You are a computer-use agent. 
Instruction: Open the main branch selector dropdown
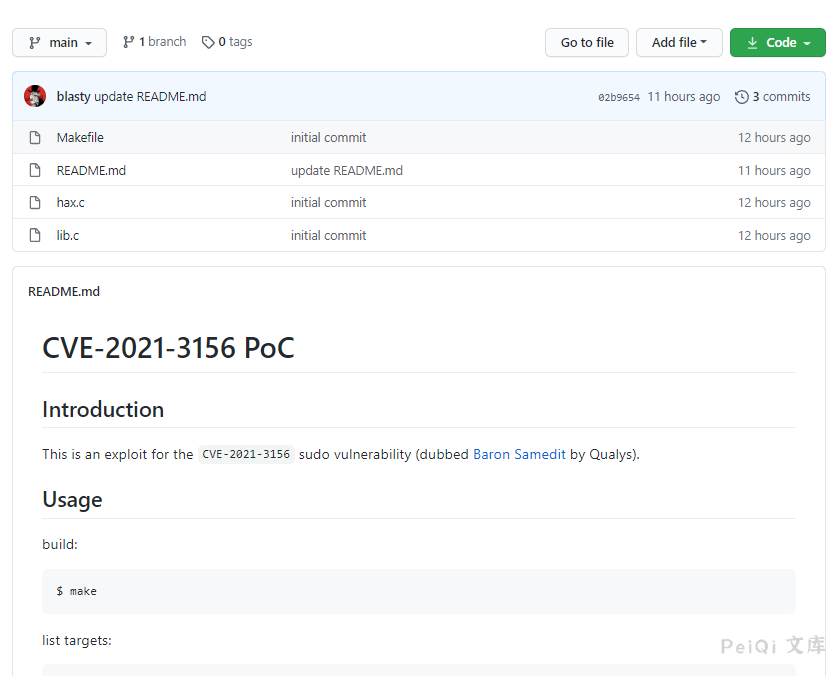pos(59,42)
